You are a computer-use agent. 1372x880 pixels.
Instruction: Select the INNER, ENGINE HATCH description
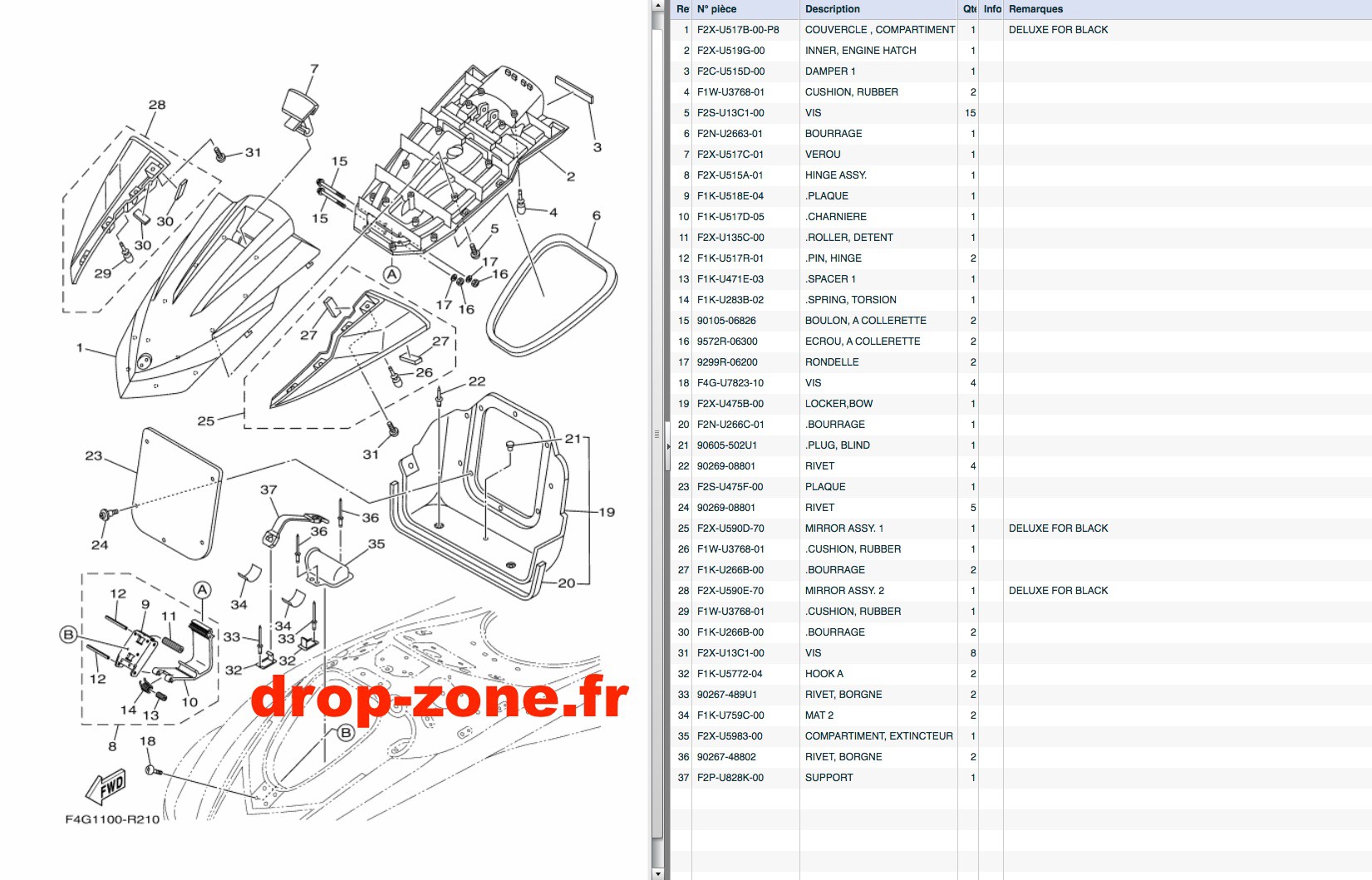[x=860, y=51]
